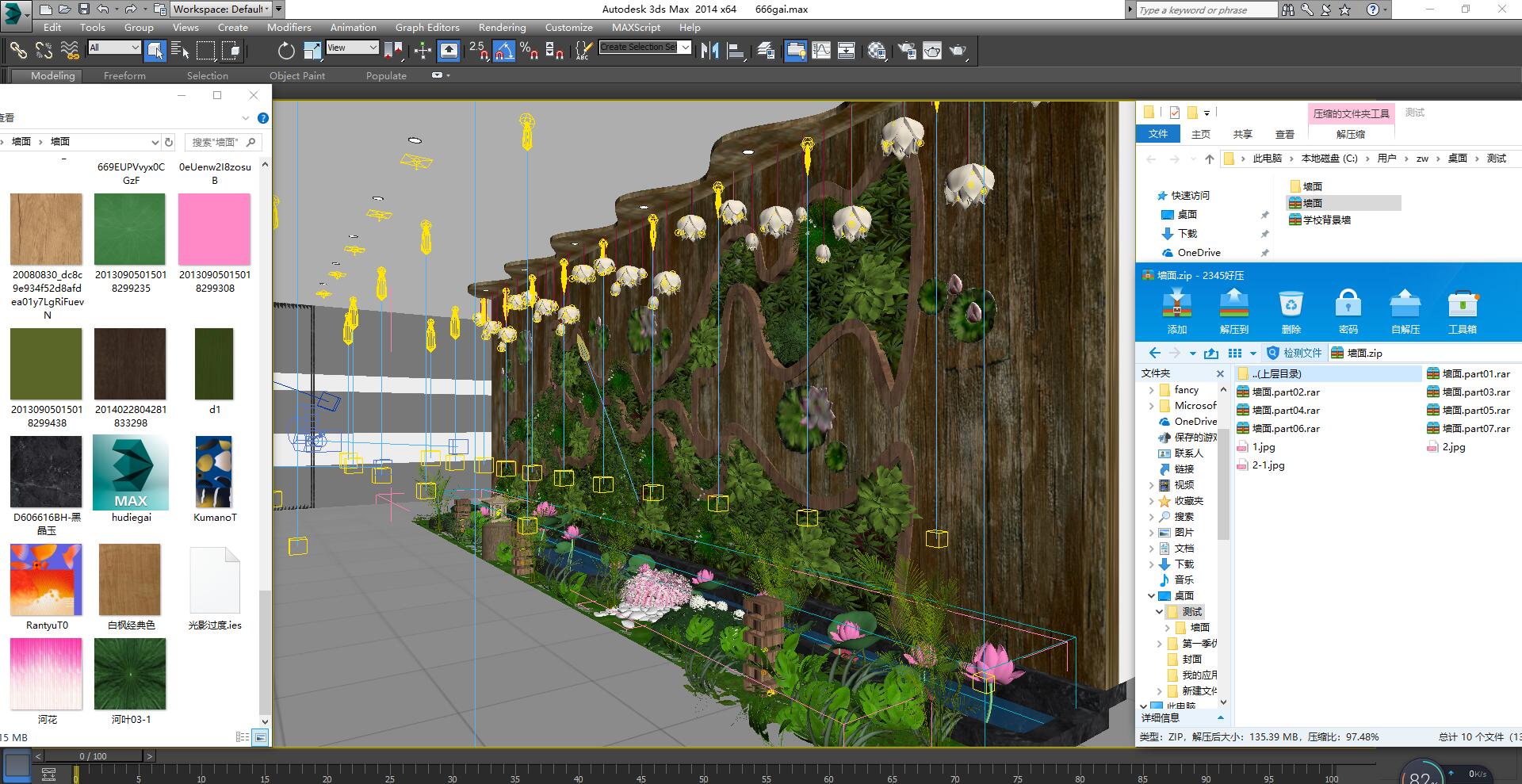Open Material Editor icon
Viewport: 1522px width, 784px height.
click(877, 51)
